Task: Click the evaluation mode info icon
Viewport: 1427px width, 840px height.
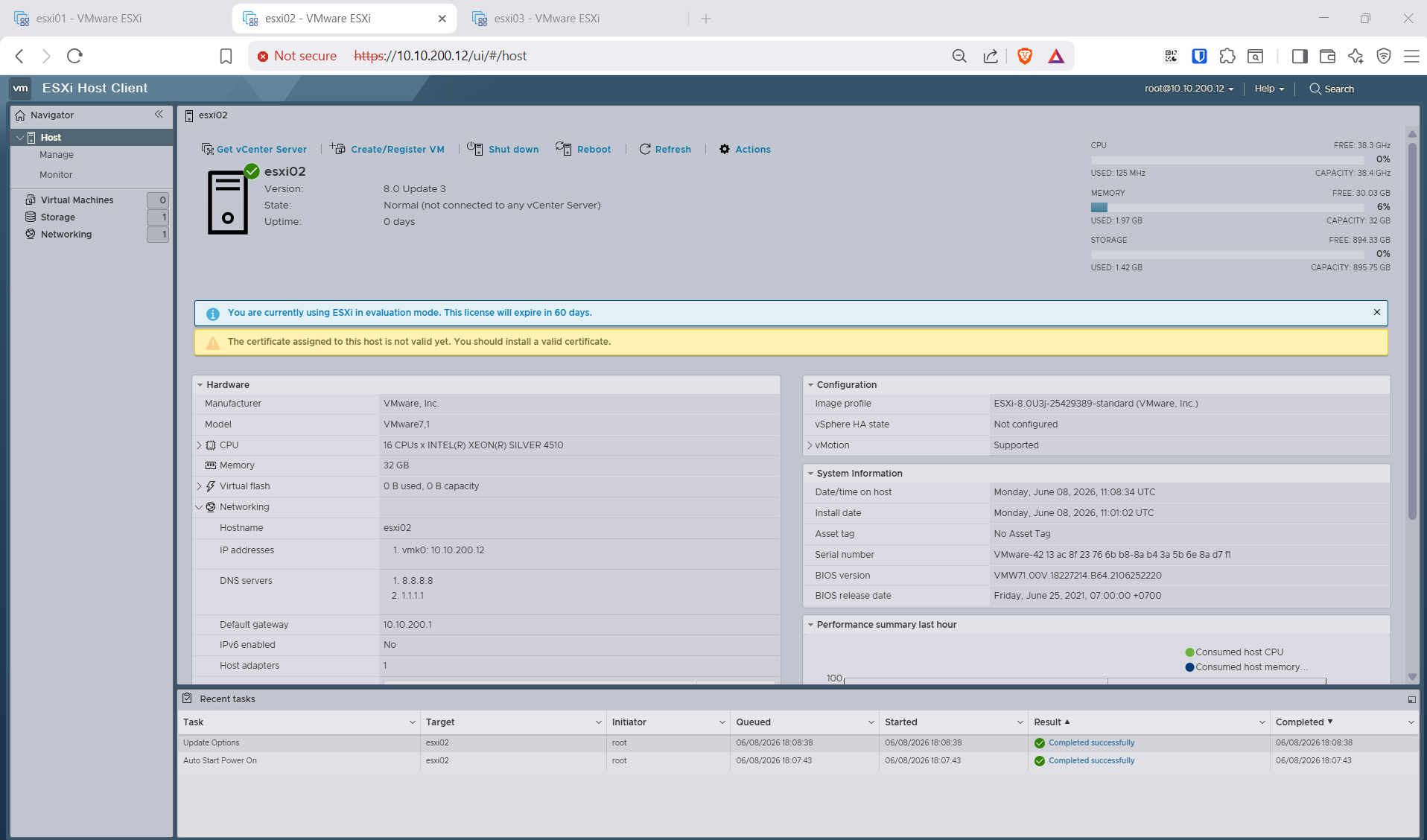Action: [213, 314]
